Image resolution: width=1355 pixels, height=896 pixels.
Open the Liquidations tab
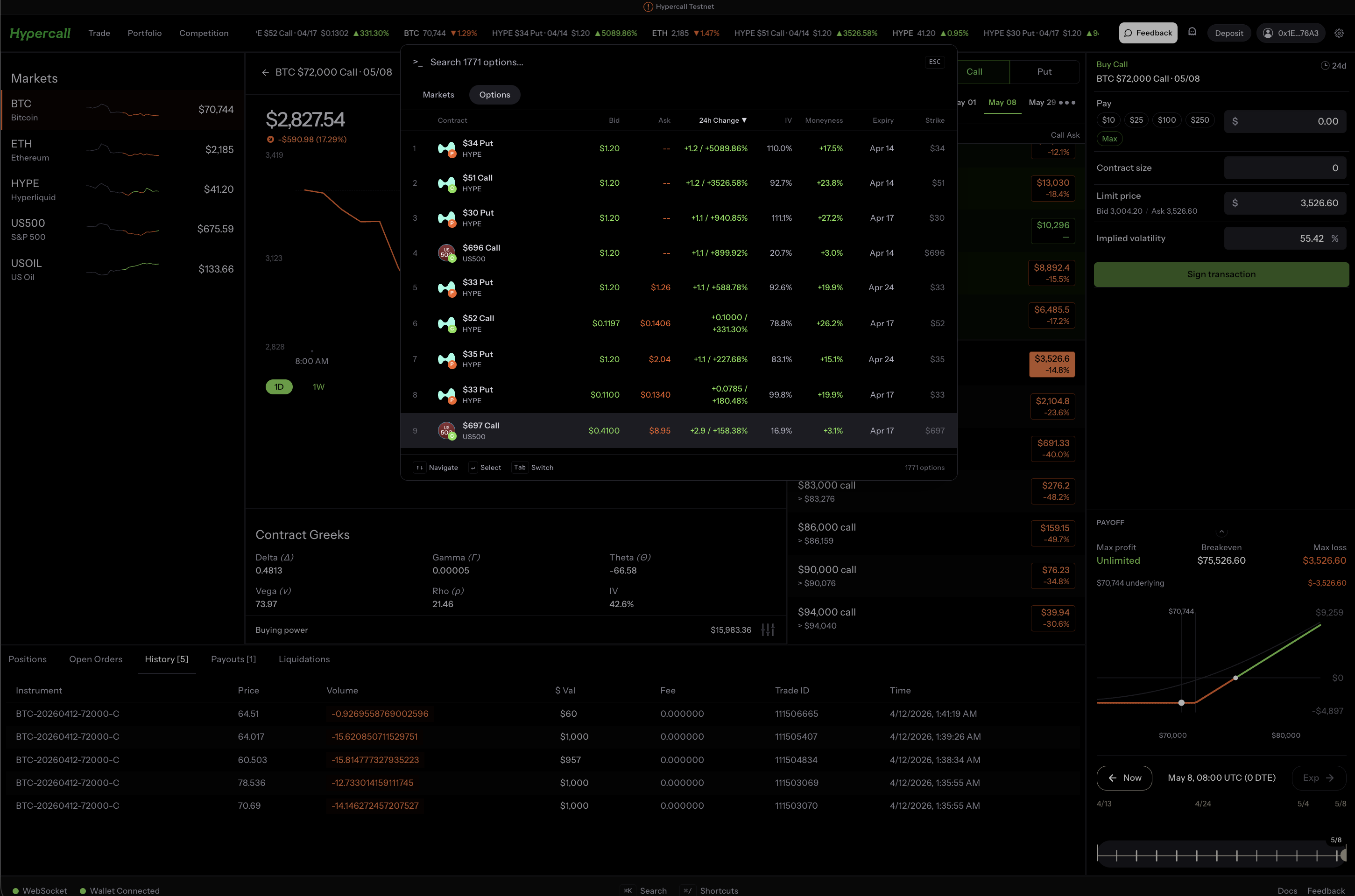[x=304, y=659]
